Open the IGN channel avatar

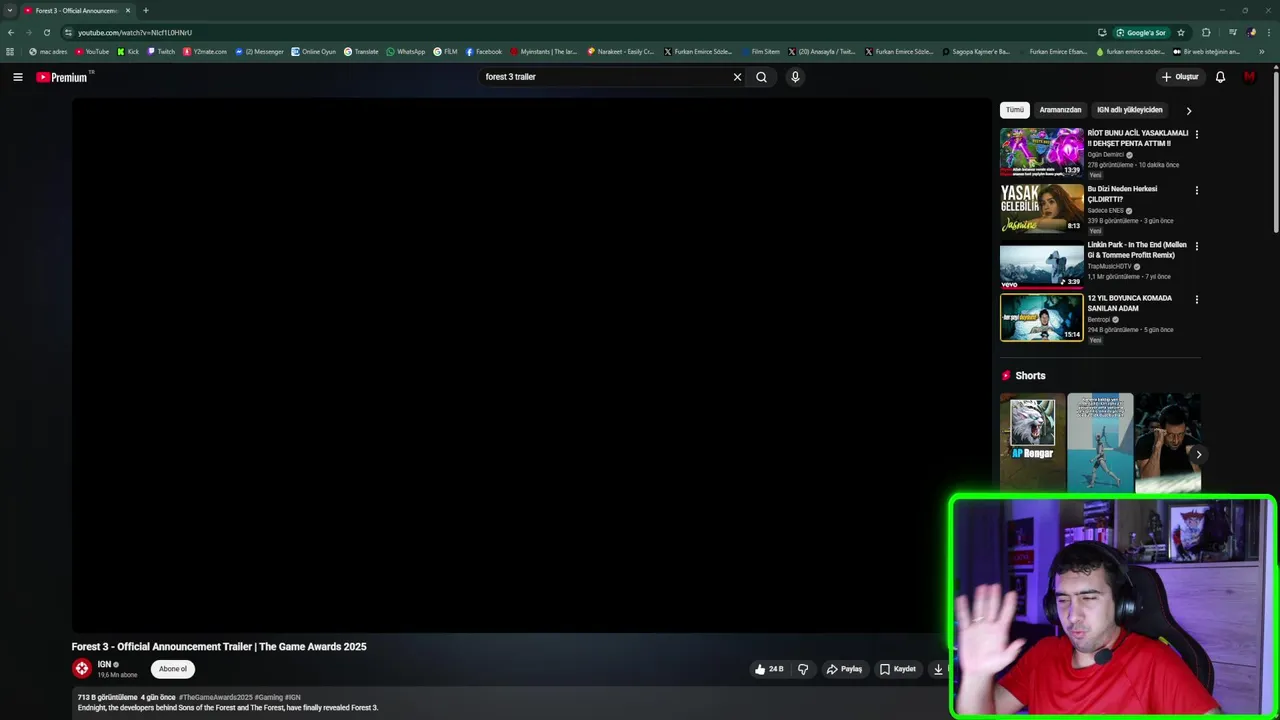tap(82, 668)
